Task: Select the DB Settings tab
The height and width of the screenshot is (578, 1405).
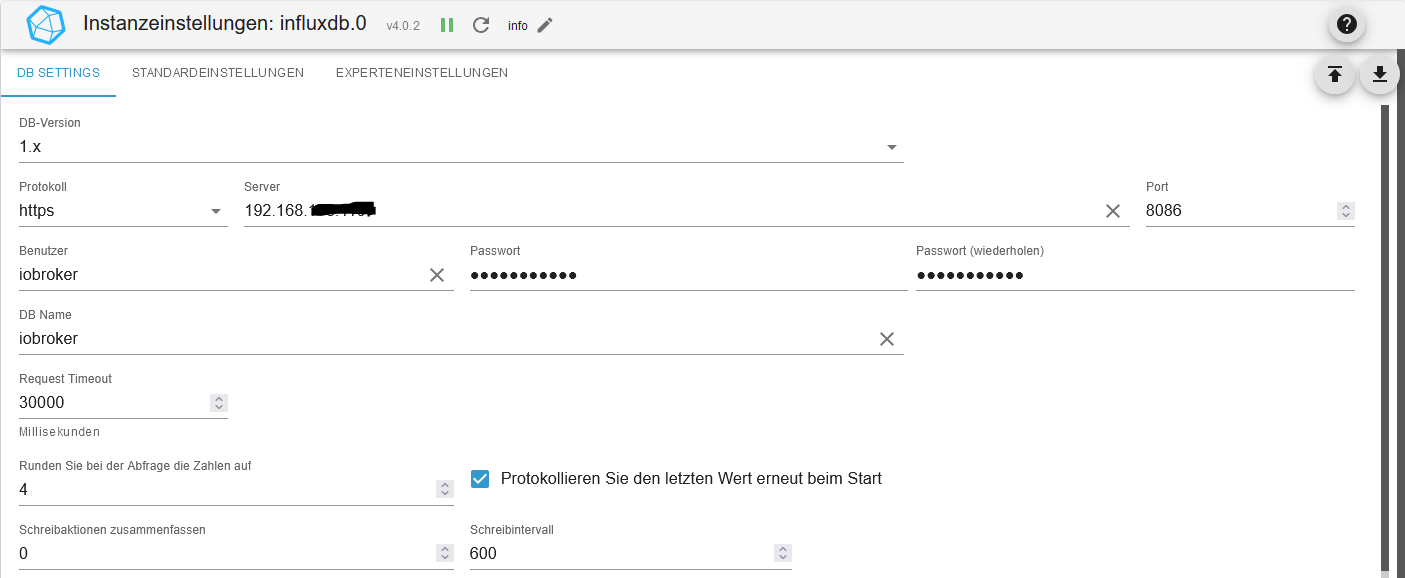Action: (x=58, y=73)
